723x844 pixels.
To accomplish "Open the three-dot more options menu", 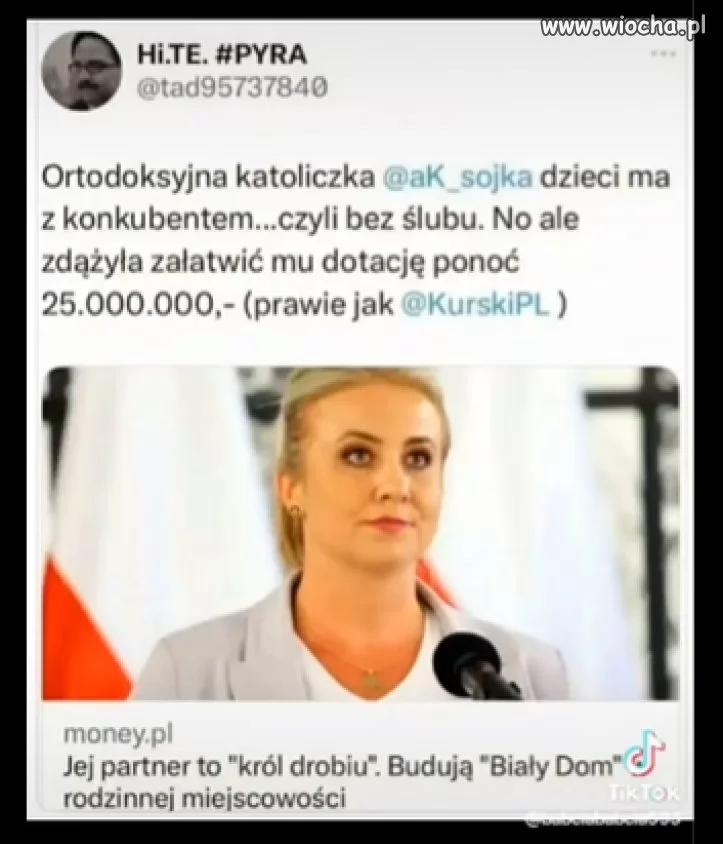I will pyautogui.click(x=663, y=53).
